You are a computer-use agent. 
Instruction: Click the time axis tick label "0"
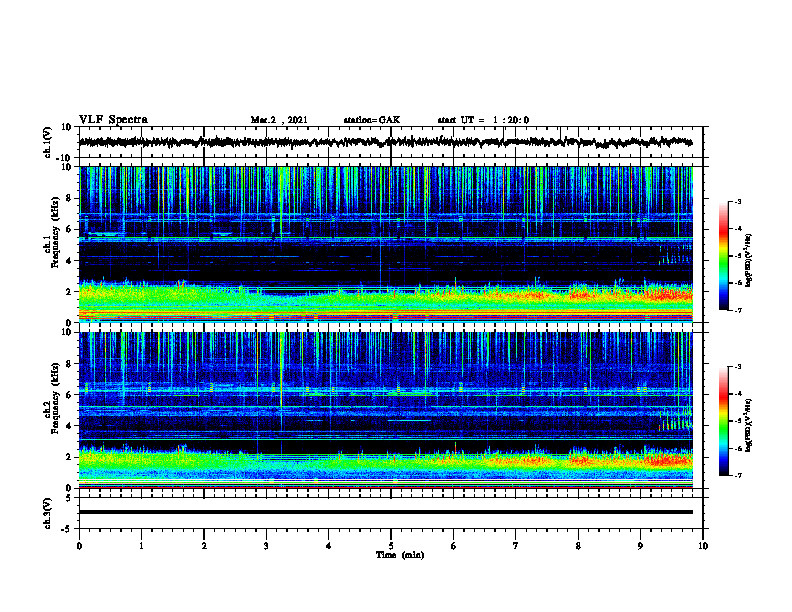79,546
